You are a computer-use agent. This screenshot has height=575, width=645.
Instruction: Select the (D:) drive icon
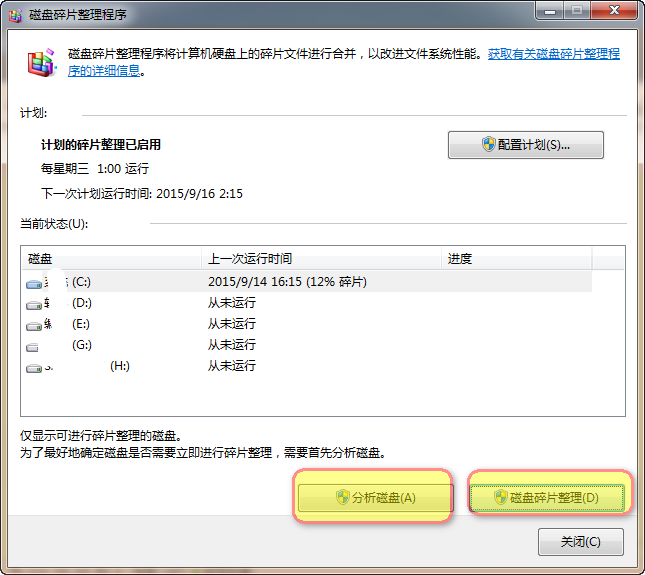click(35, 304)
